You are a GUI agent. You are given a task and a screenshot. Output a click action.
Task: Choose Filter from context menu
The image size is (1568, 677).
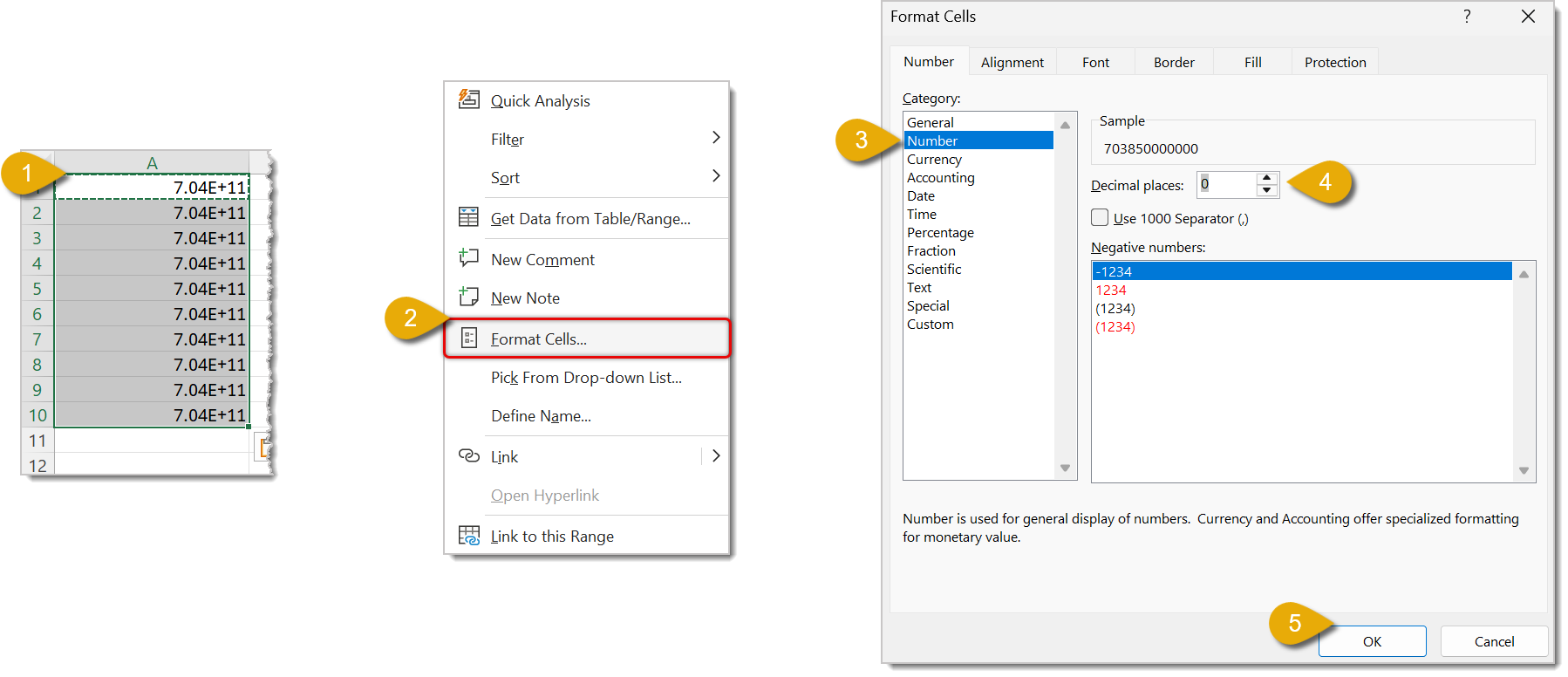tap(587, 139)
